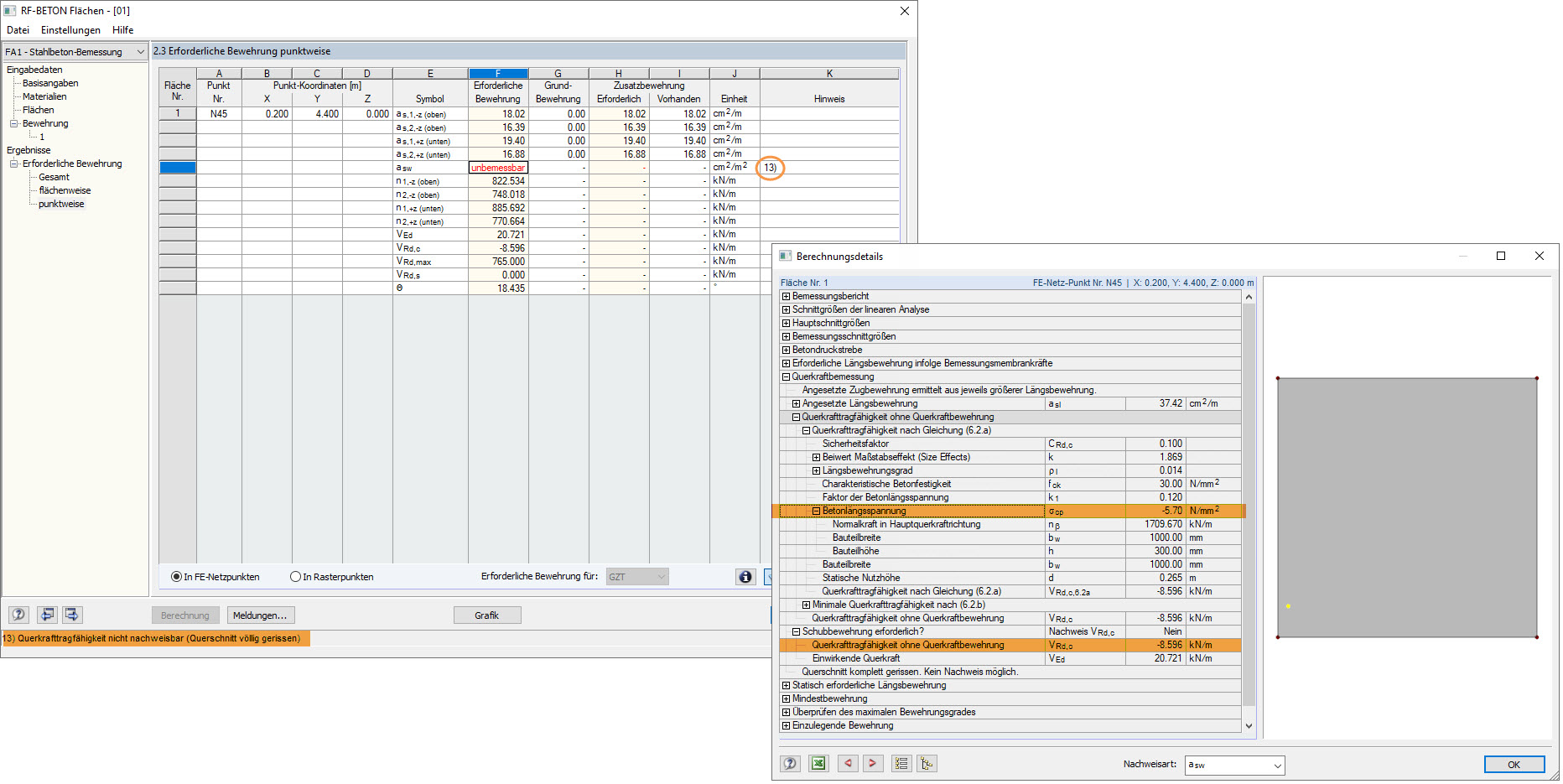The height and width of the screenshot is (784, 1563).
Task: Select the highlighted VRd,c -8.596 row in details
Action: pos(1010,645)
